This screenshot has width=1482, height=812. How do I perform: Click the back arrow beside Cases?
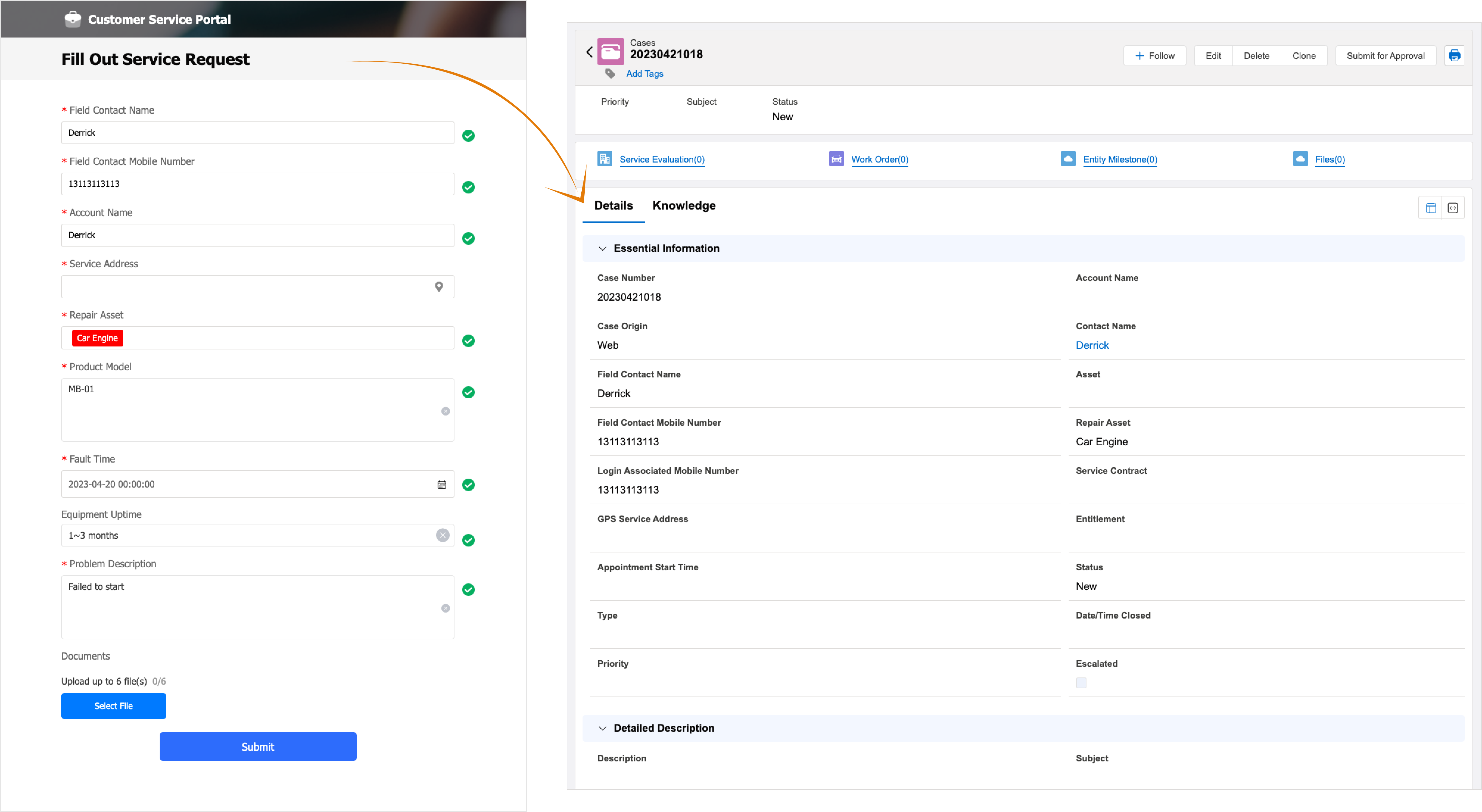pyautogui.click(x=589, y=52)
